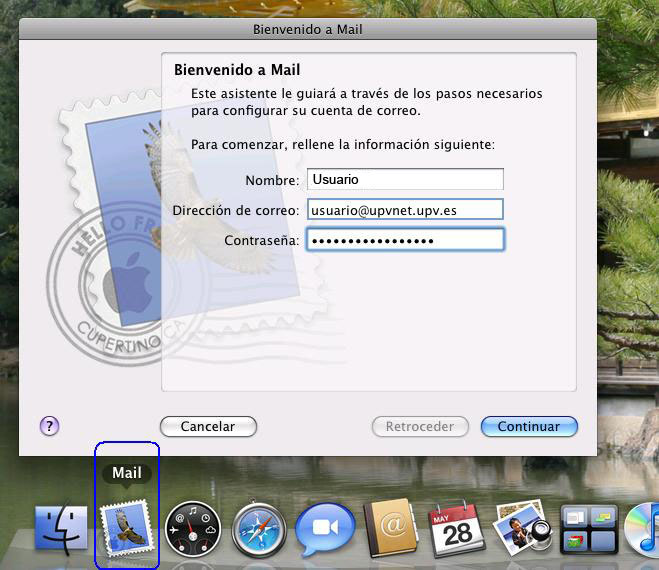This screenshot has width=659, height=570.
Task: Launch Safari compass icon in dock
Action: [x=259, y=528]
